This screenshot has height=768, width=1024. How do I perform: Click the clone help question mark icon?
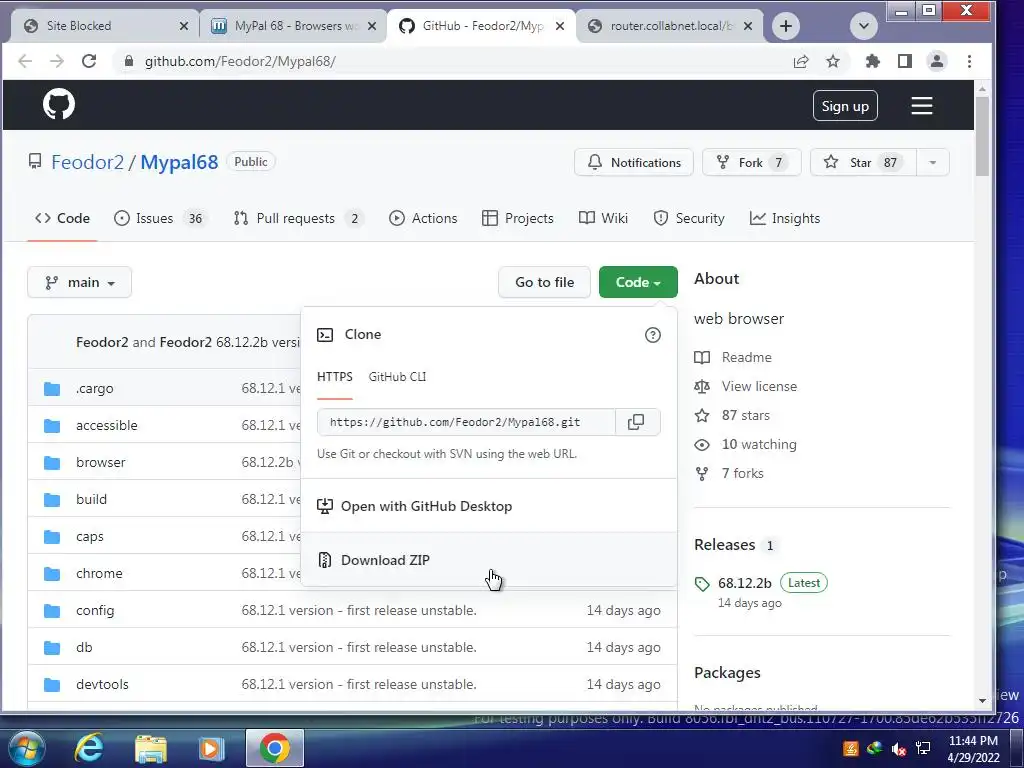click(x=652, y=335)
